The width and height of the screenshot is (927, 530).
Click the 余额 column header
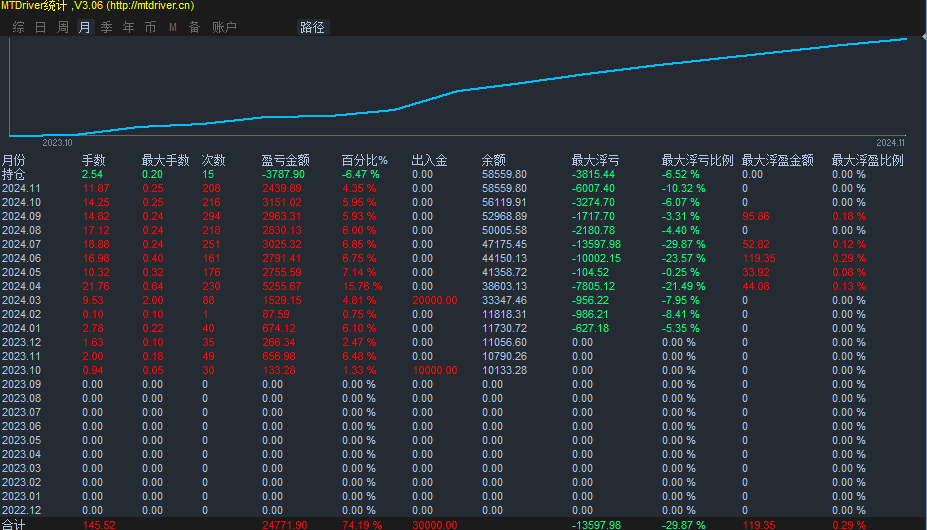(x=494, y=160)
